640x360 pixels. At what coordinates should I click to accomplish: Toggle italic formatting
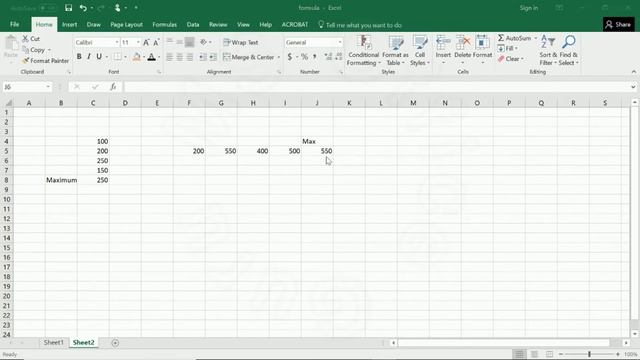[x=89, y=57]
